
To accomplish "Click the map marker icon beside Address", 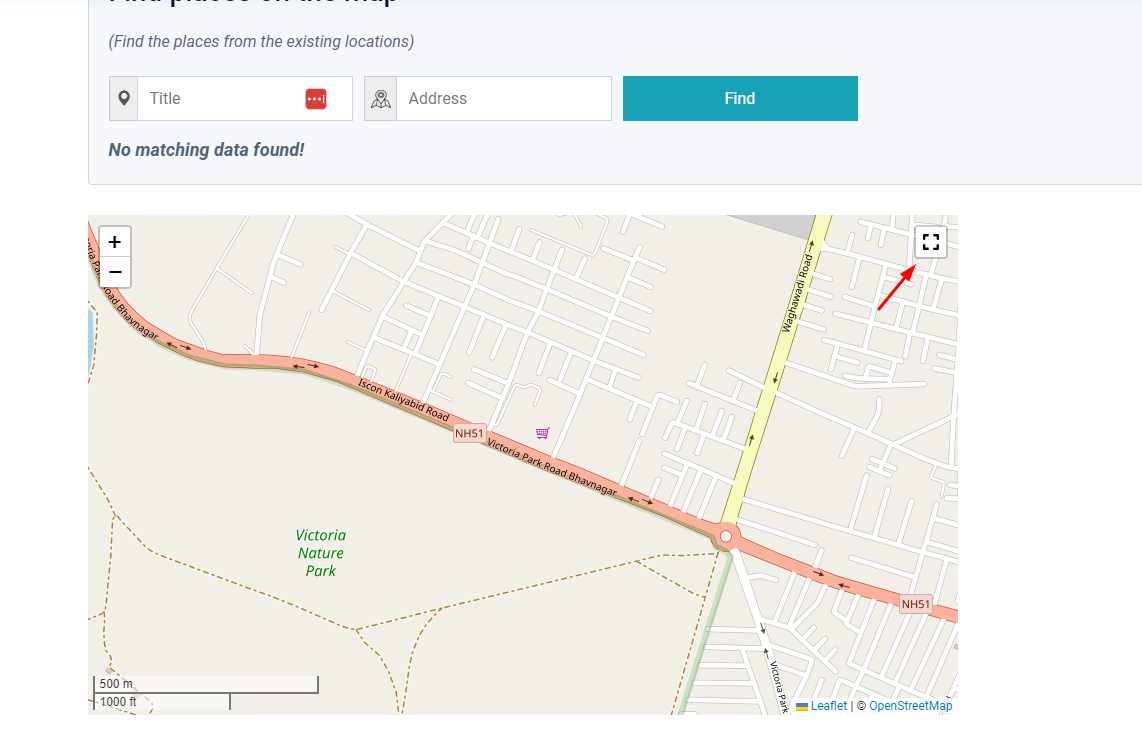I will click(x=381, y=98).
